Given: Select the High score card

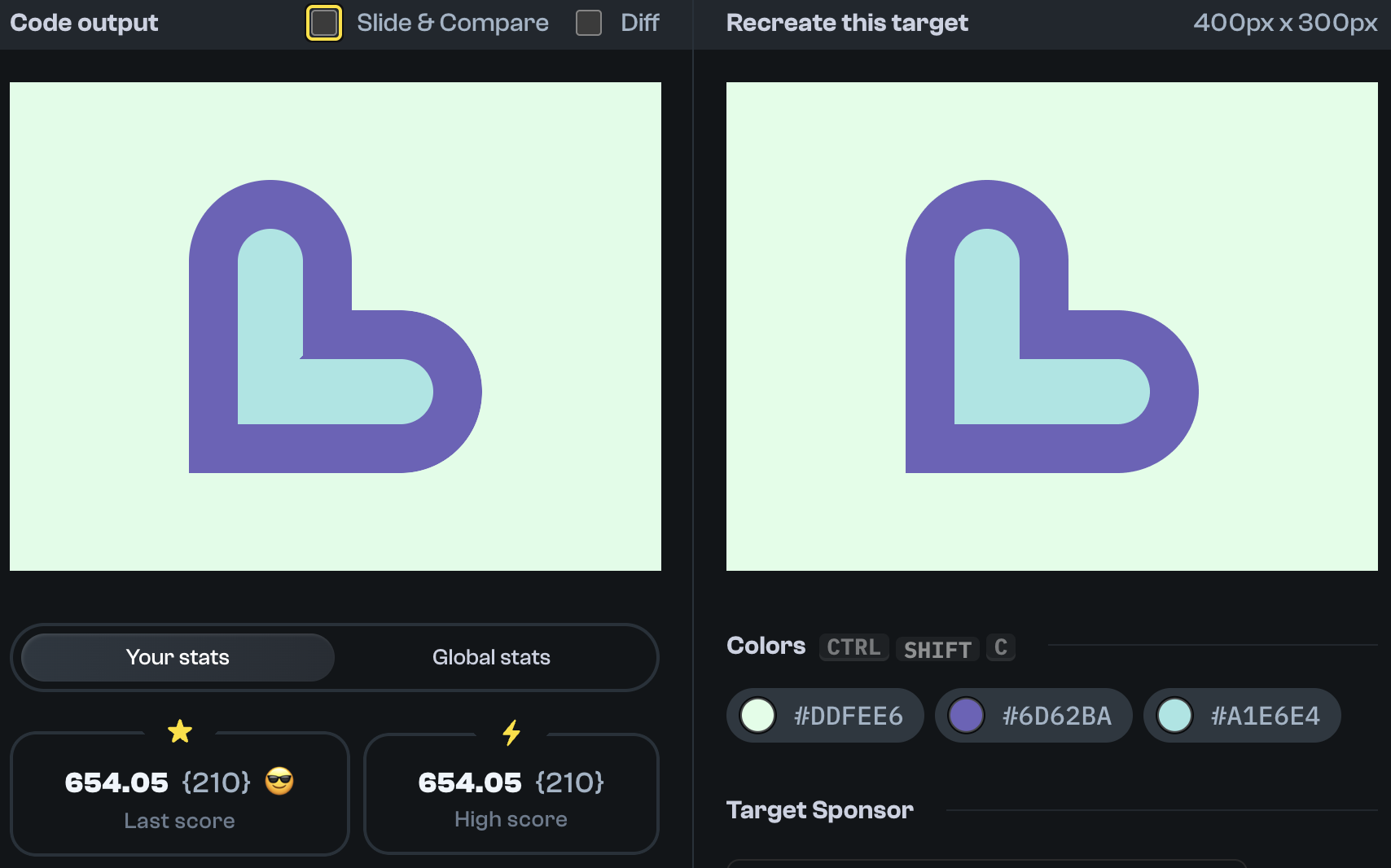Looking at the screenshot, I should click(x=511, y=794).
